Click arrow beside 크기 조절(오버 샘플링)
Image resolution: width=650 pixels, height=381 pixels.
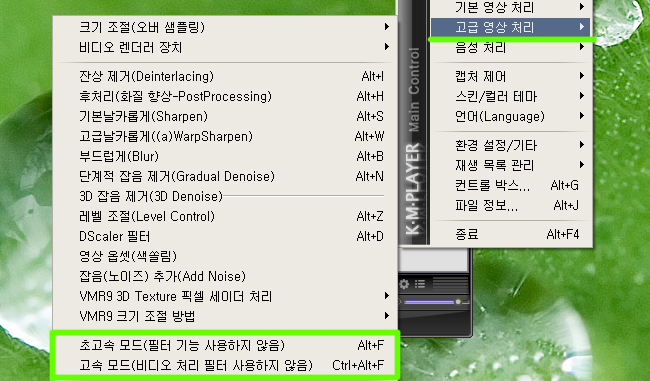[386, 27]
